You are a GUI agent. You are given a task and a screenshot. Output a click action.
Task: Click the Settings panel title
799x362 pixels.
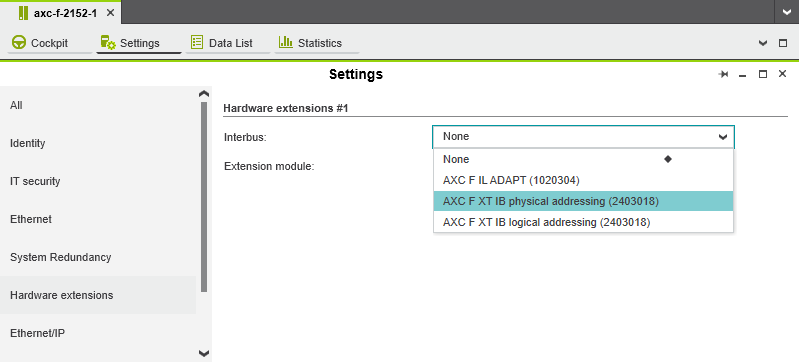pyautogui.click(x=356, y=74)
